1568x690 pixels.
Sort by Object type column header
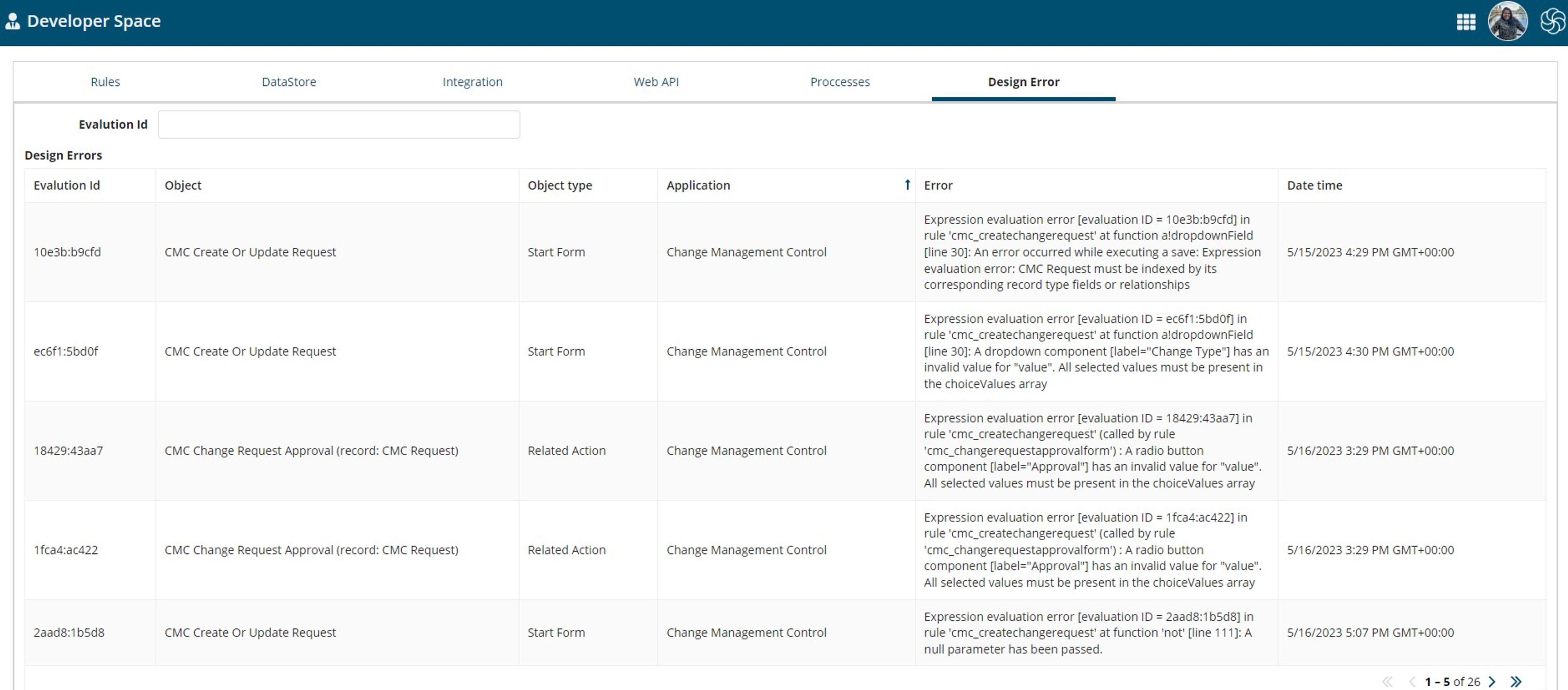click(x=559, y=185)
